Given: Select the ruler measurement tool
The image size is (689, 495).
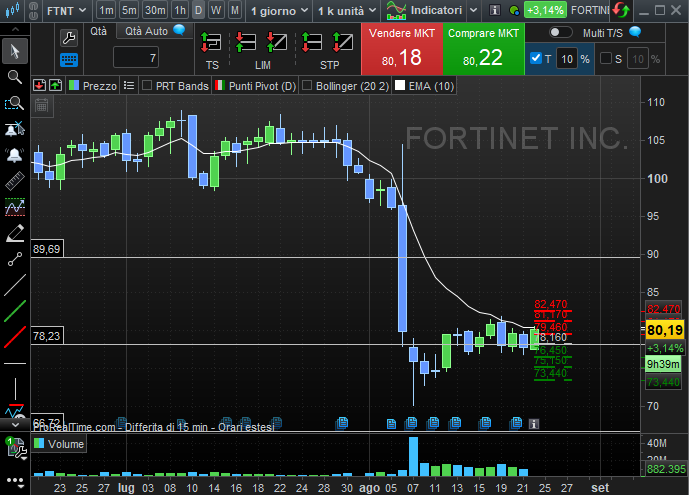Looking at the screenshot, I should point(15,181).
